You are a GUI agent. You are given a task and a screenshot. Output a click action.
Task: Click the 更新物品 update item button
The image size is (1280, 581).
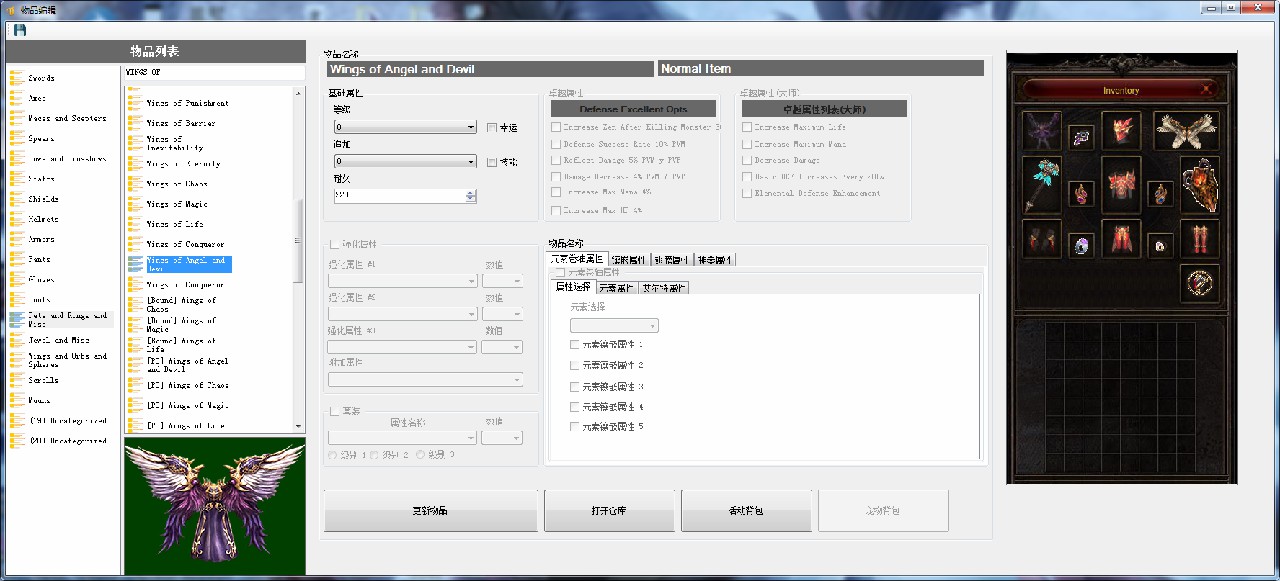click(x=431, y=511)
